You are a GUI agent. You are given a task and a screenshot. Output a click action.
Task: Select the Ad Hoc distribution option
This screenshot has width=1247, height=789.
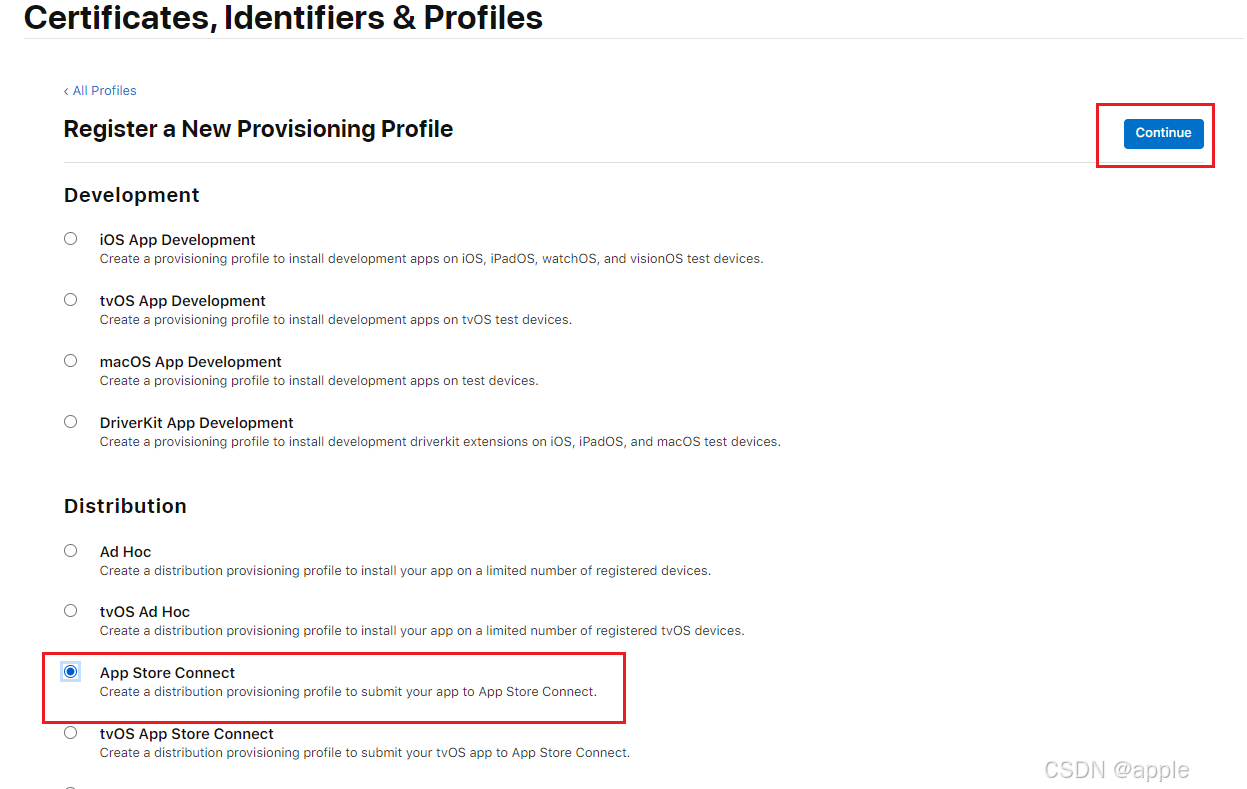[x=70, y=550]
